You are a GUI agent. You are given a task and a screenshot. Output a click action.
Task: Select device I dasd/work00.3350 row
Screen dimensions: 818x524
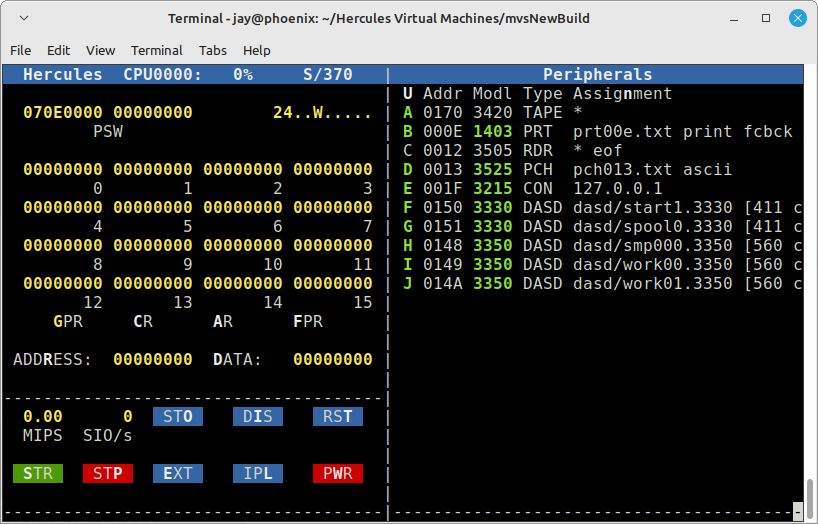click(x=603, y=265)
